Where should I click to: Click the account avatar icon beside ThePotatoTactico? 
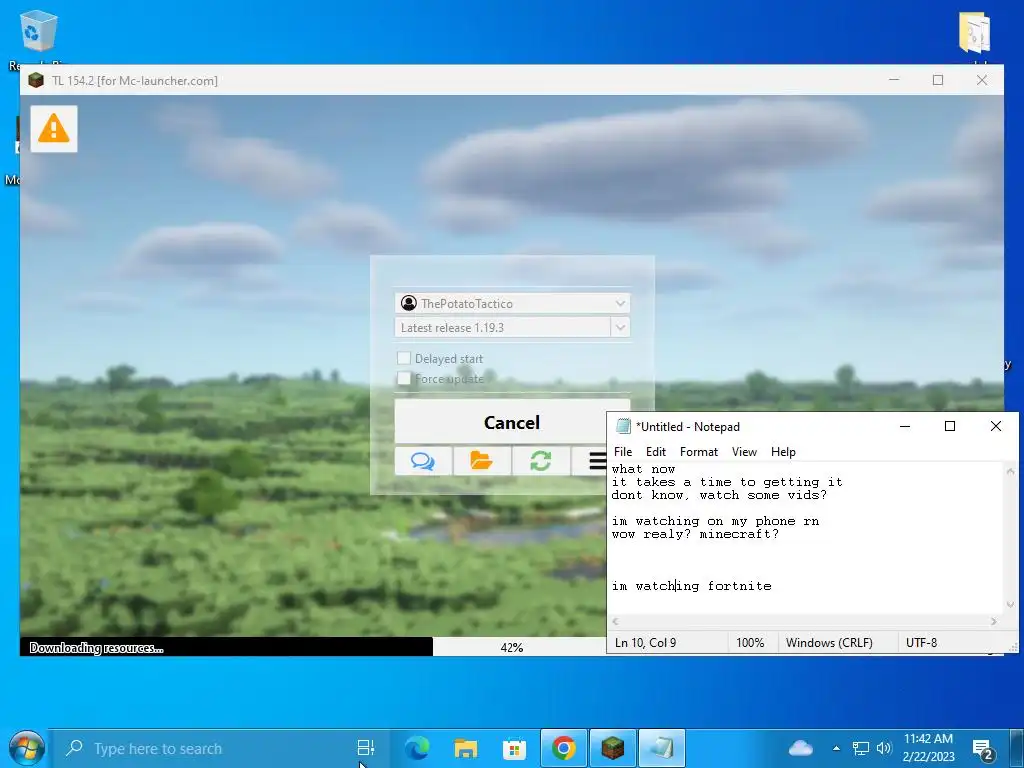click(x=409, y=303)
